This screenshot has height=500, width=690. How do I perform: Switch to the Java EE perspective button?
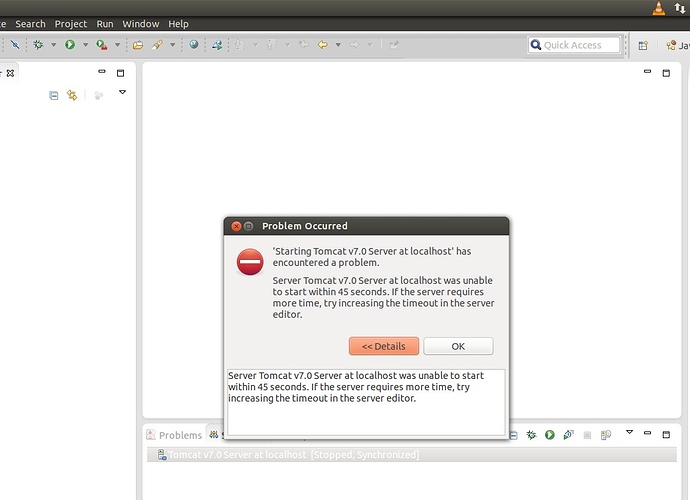677,45
